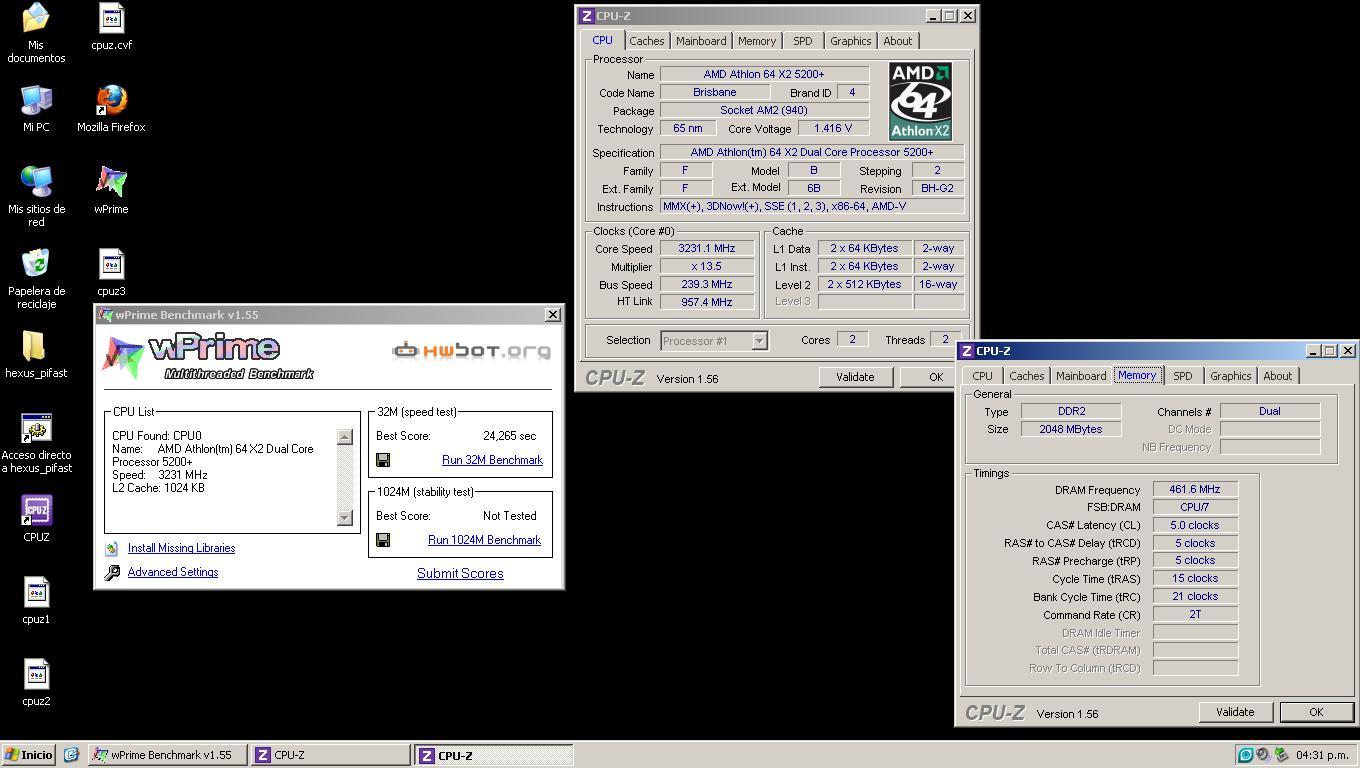Open Acceso directo a hexus_pifast shortcut
1360x768 pixels.
(36, 442)
